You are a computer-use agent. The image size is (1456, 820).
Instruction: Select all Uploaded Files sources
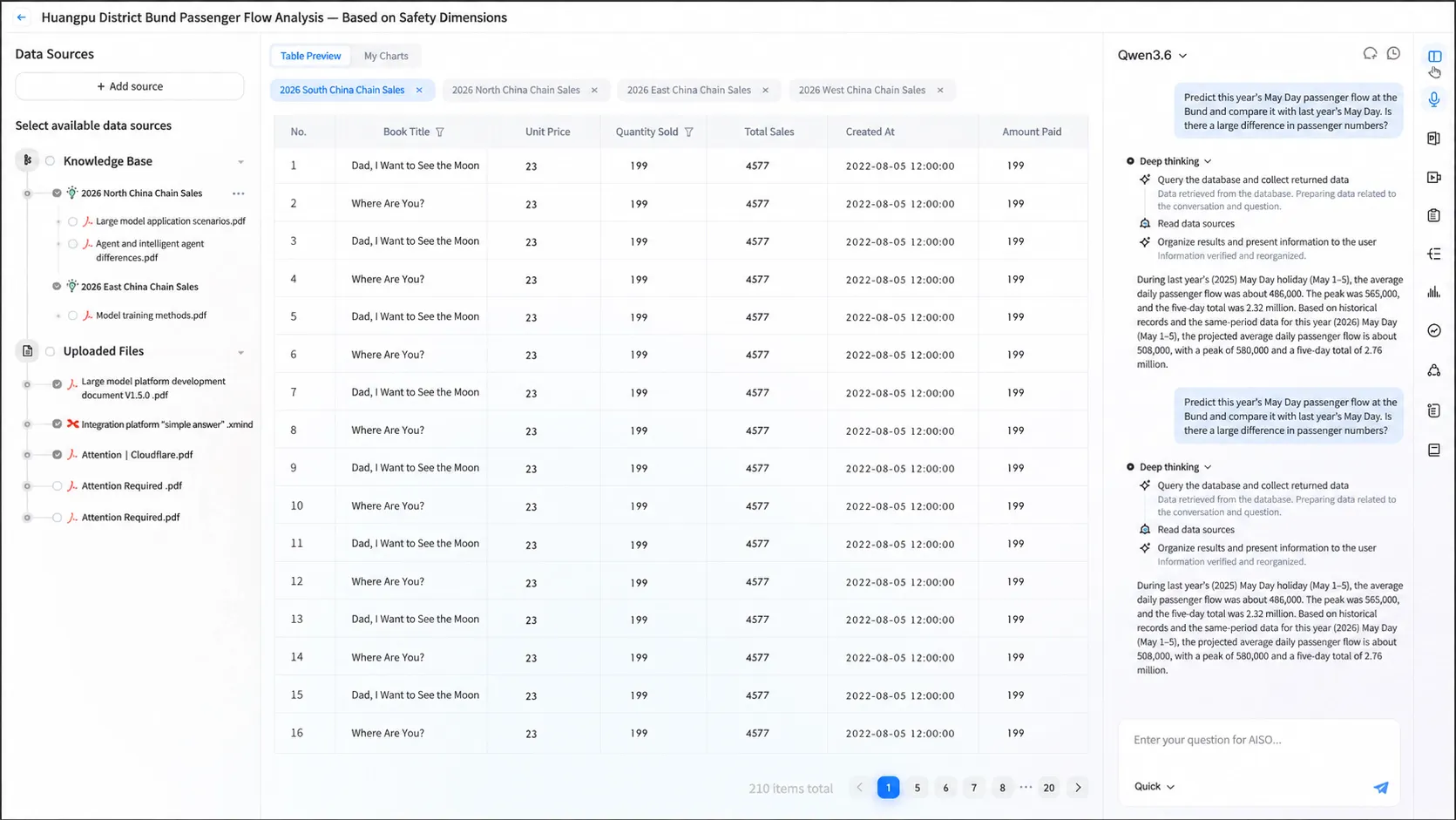click(50, 351)
